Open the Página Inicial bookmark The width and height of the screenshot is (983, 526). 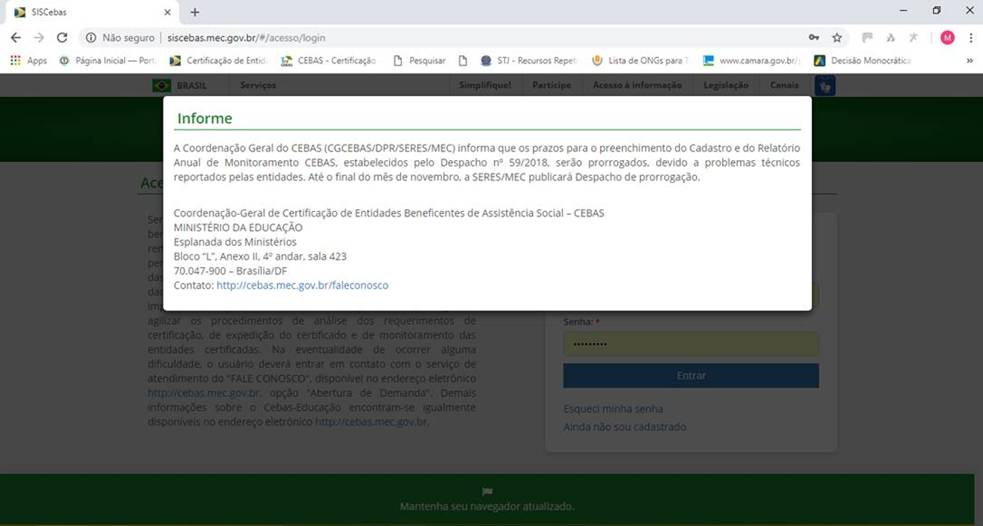pyautogui.click(x=108, y=61)
